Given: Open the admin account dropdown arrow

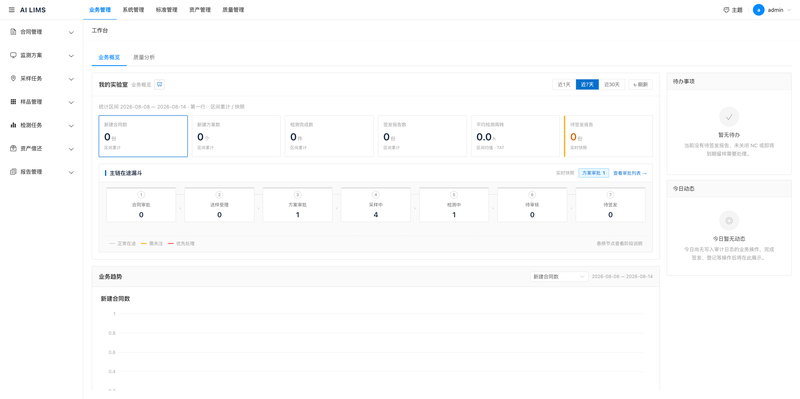Looking at the screenshot, I should (x=789, y=10).
